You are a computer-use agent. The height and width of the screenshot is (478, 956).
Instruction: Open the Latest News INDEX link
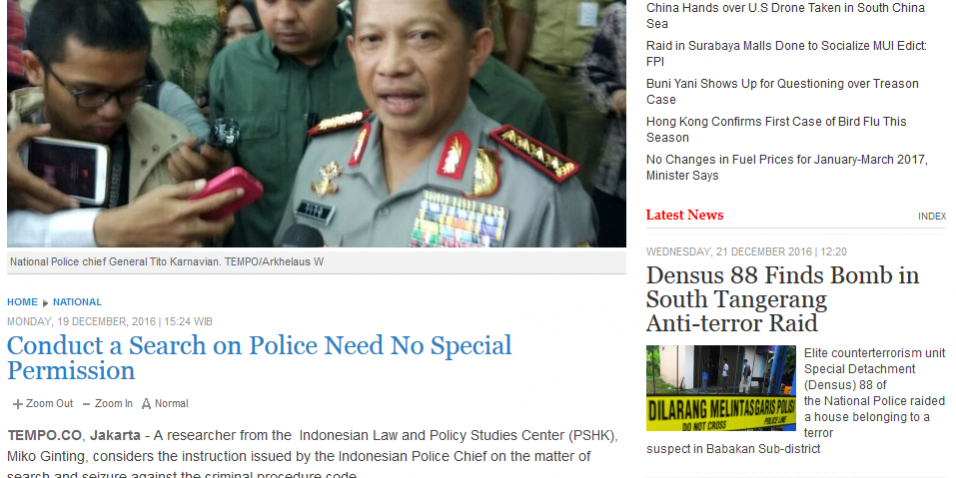[932, 216]
